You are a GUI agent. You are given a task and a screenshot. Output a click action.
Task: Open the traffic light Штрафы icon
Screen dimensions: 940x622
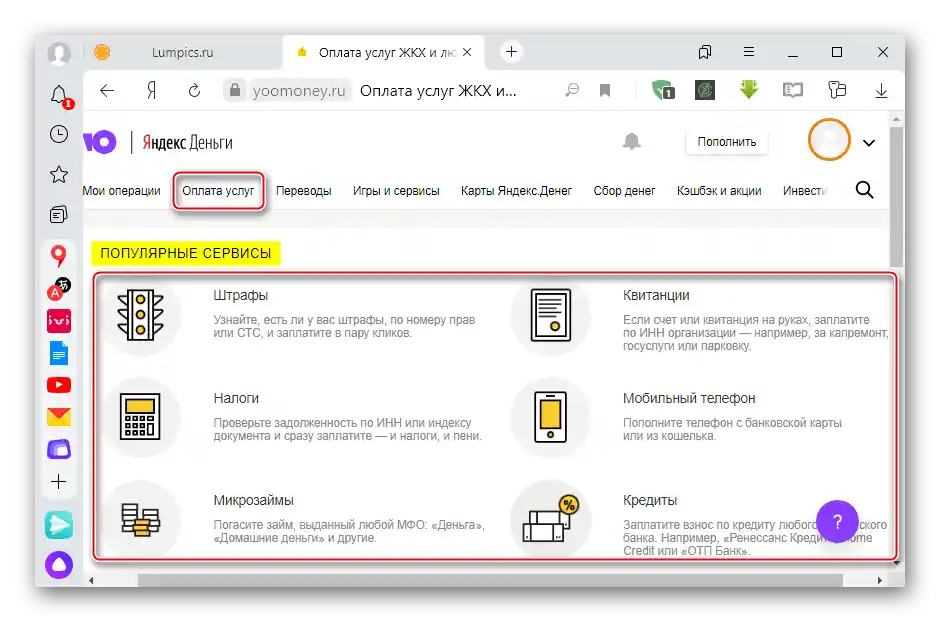click(140, 315)
